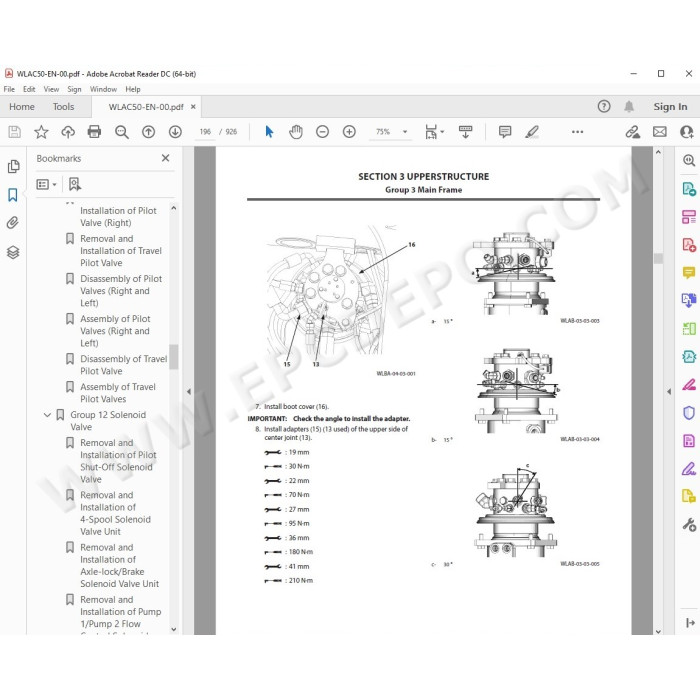Open bookmark Axle-lock/Brake Solenoid Valve Unit
Image resolution: width=700 pixels, height=700 pixels.
pos(119,566)
